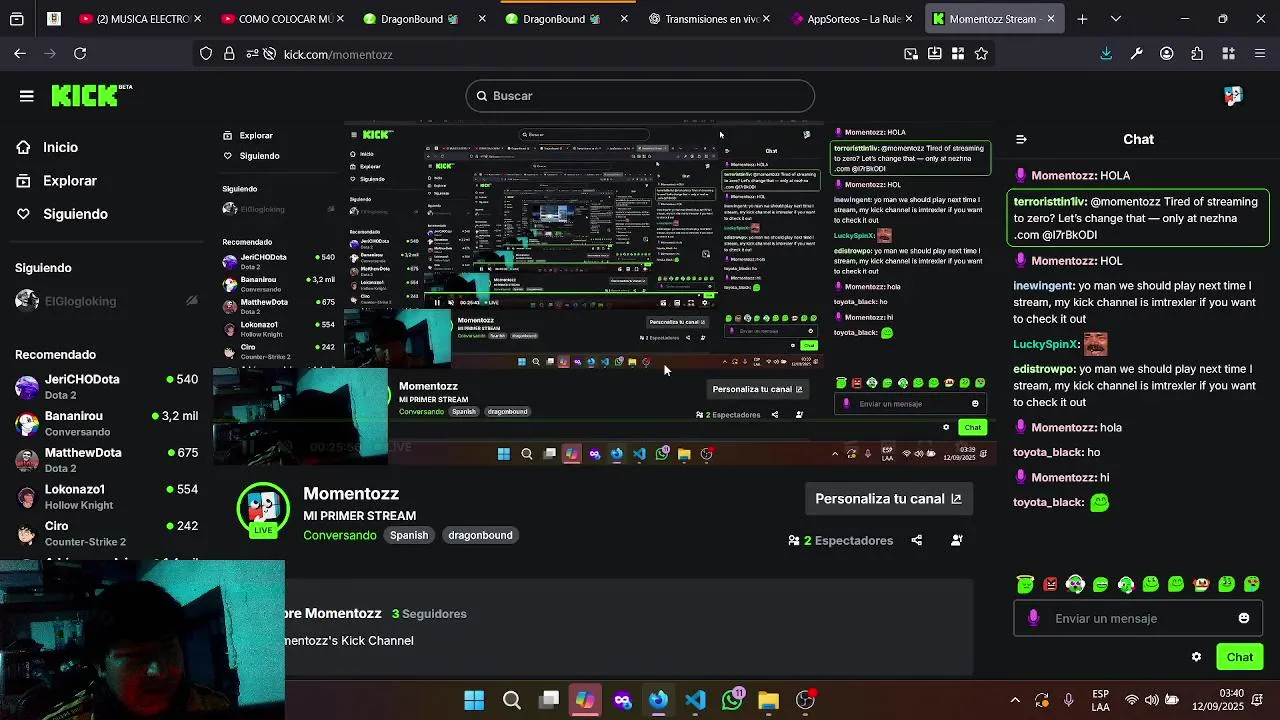This screenshot has height=720, width=1280.
Task: Open Ciro Counter-Strike 2 channel
Action: (x=106, y=533)
